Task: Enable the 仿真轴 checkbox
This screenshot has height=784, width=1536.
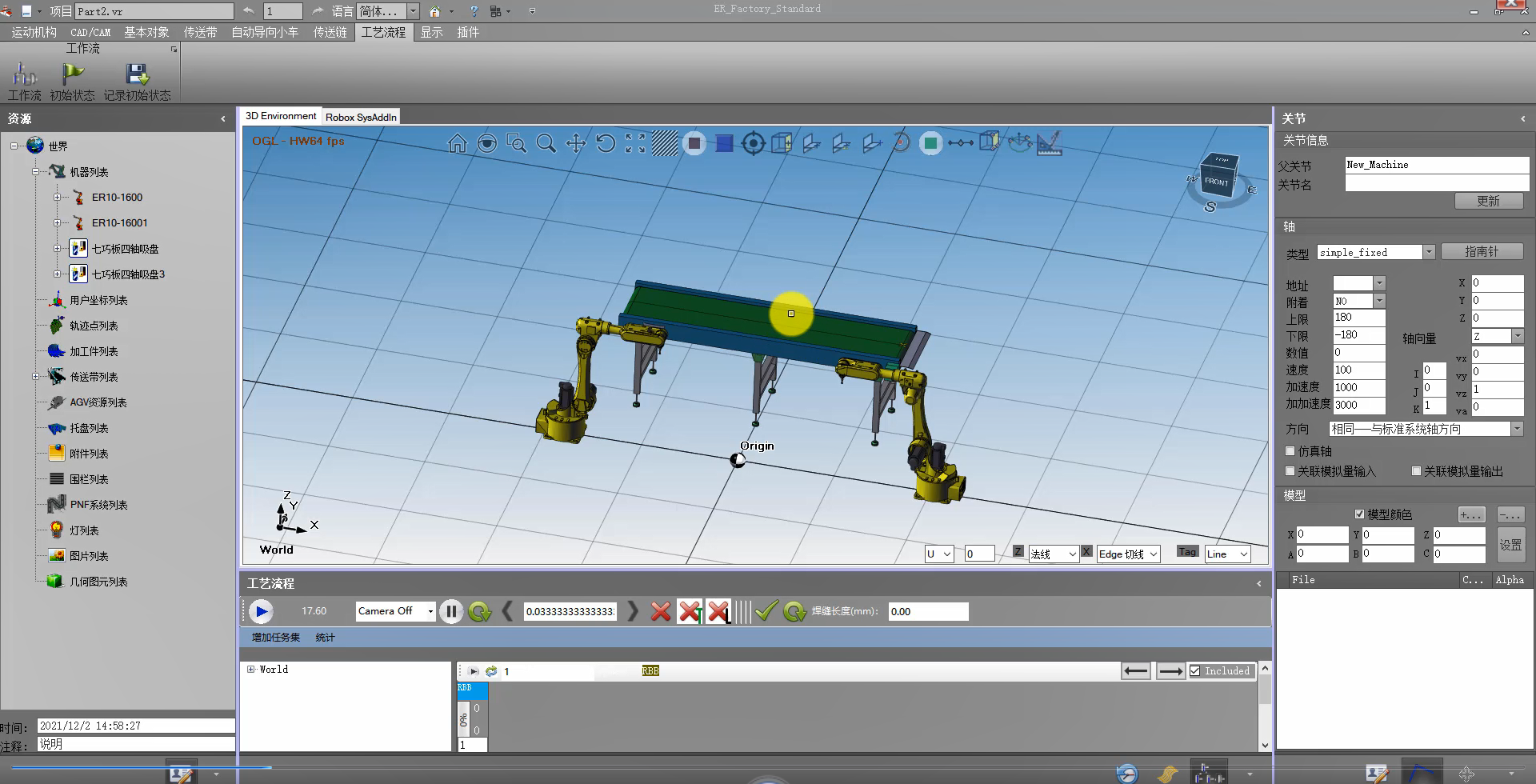Action: coord(1290,451)
